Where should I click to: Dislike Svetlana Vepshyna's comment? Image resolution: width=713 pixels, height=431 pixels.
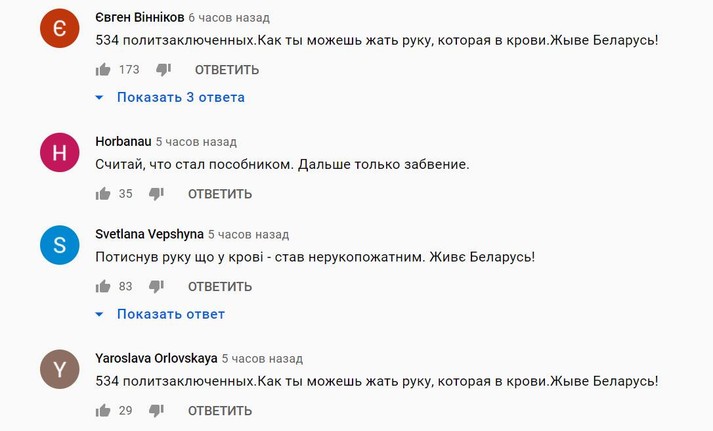[x=156, y=287]
